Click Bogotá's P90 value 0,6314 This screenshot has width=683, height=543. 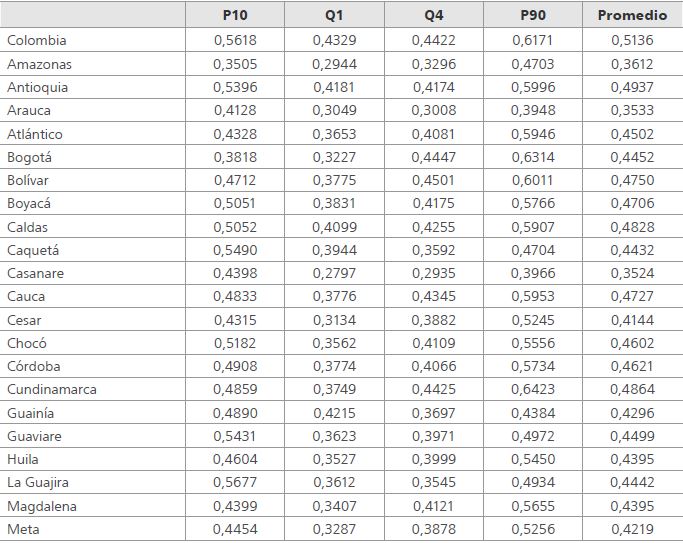coord(533,157)
